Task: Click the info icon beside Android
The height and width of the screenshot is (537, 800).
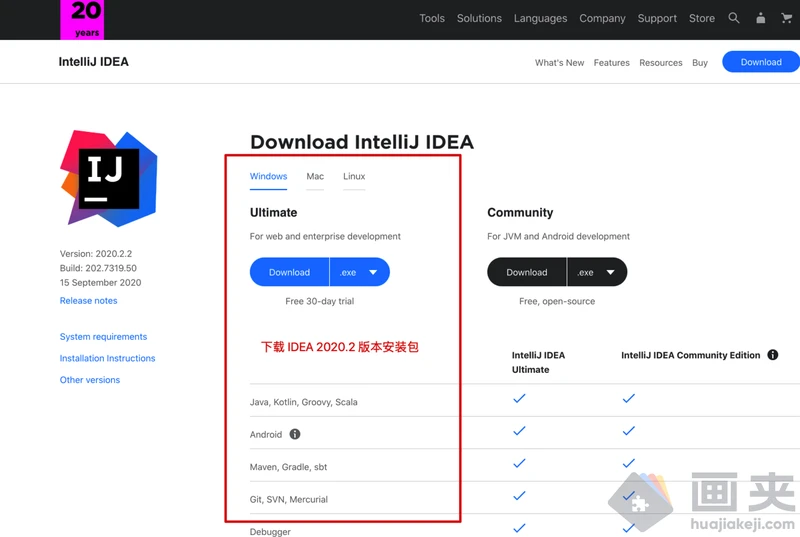Action: pos(295,434)
